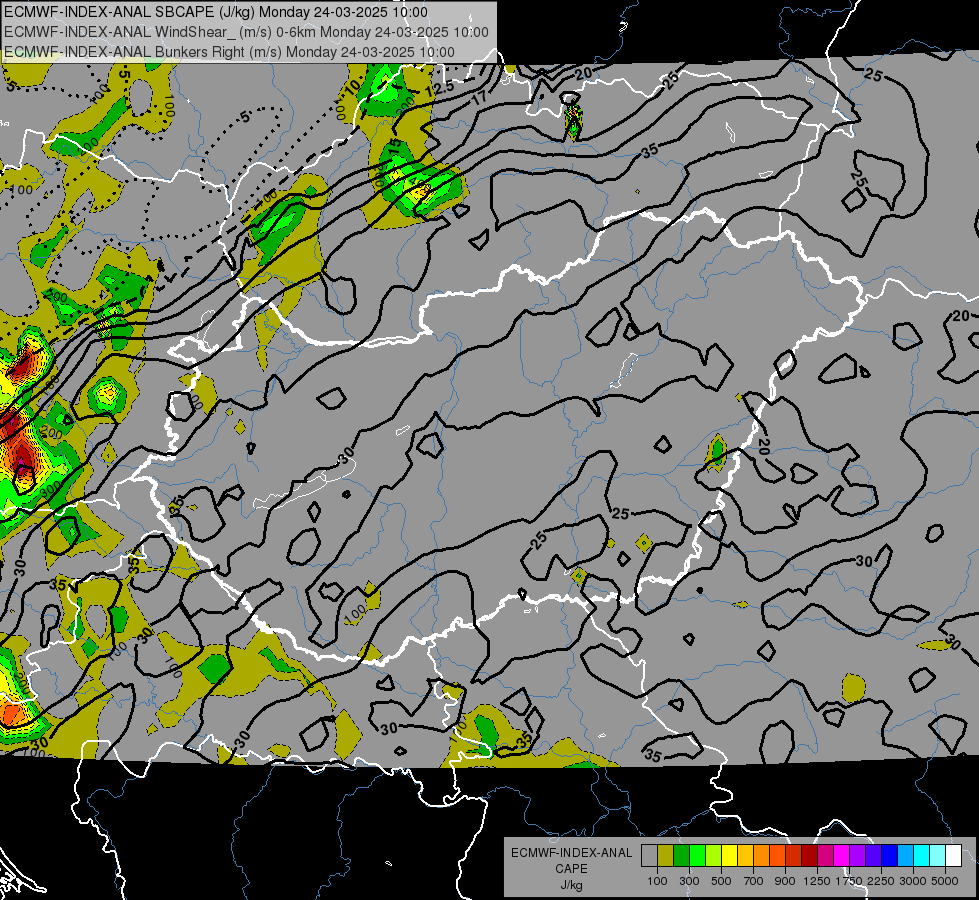Pick the bright magenta swatch before 1750

(x=842, y=856)
